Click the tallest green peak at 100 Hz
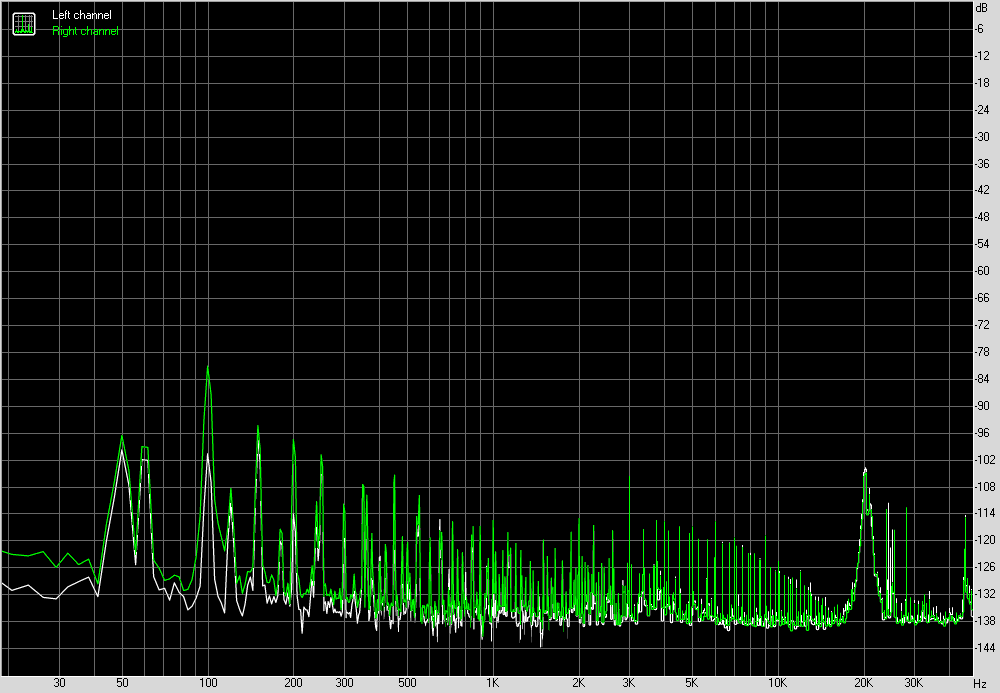Image resolution: width=1000 pixels, height=693 pixels. (x=208, y=367)
